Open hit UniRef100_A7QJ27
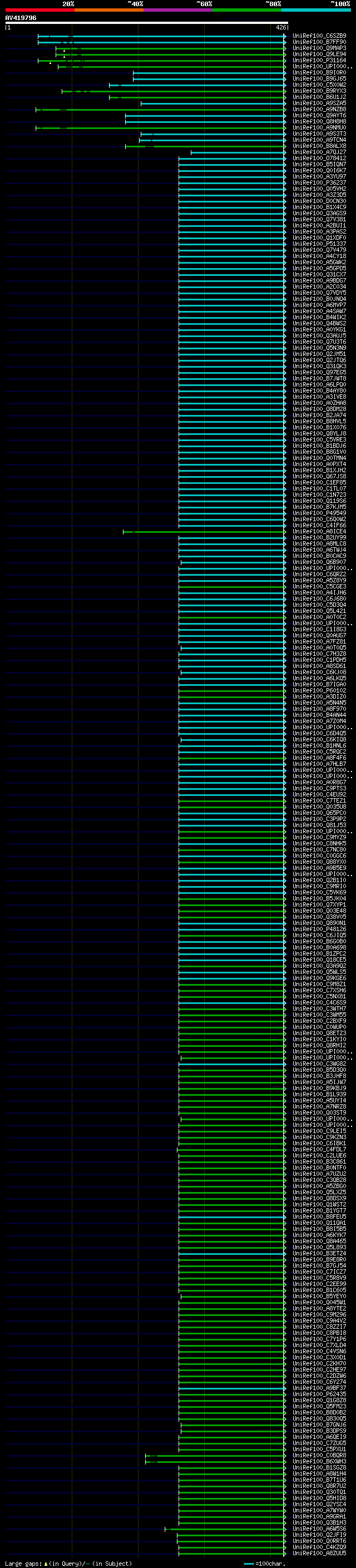Viewport: 356px width, 1568px height. 319,152
